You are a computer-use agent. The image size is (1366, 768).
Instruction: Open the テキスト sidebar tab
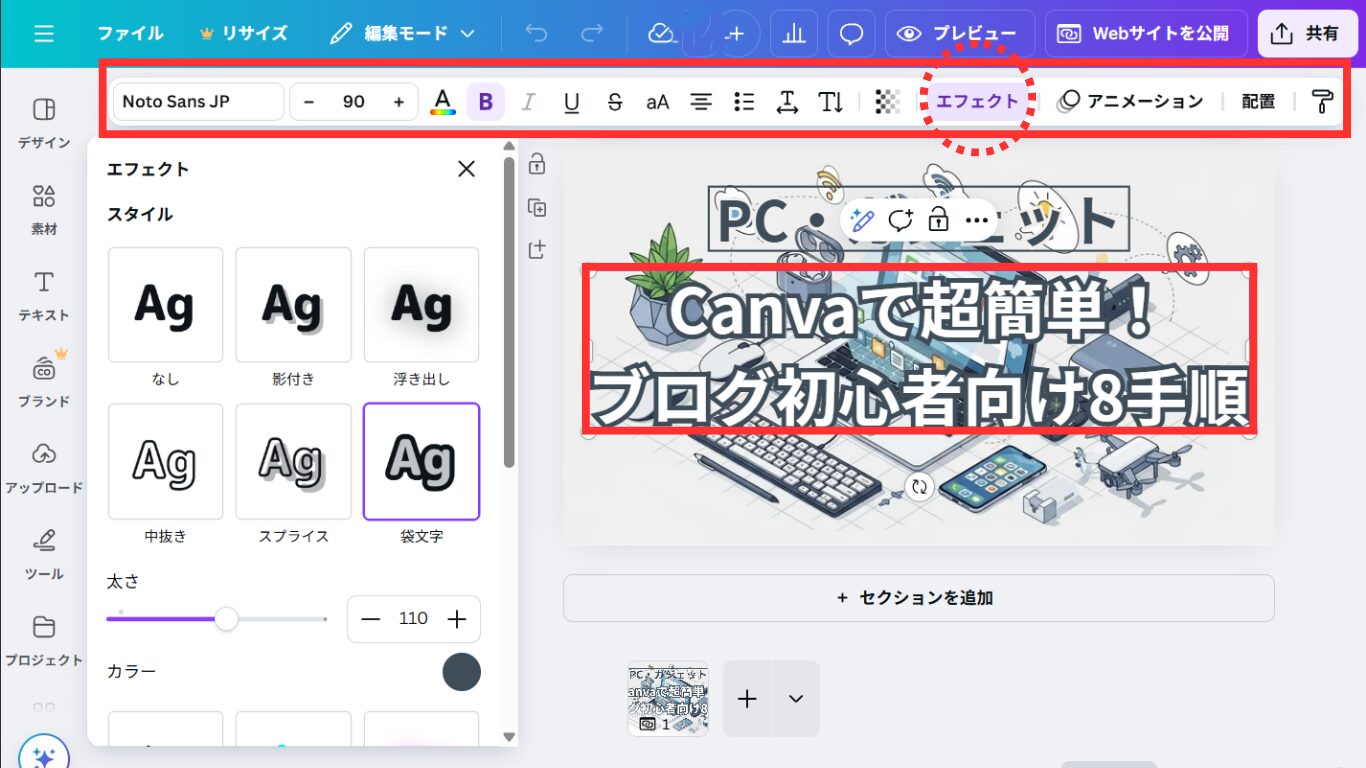point(44,295)
